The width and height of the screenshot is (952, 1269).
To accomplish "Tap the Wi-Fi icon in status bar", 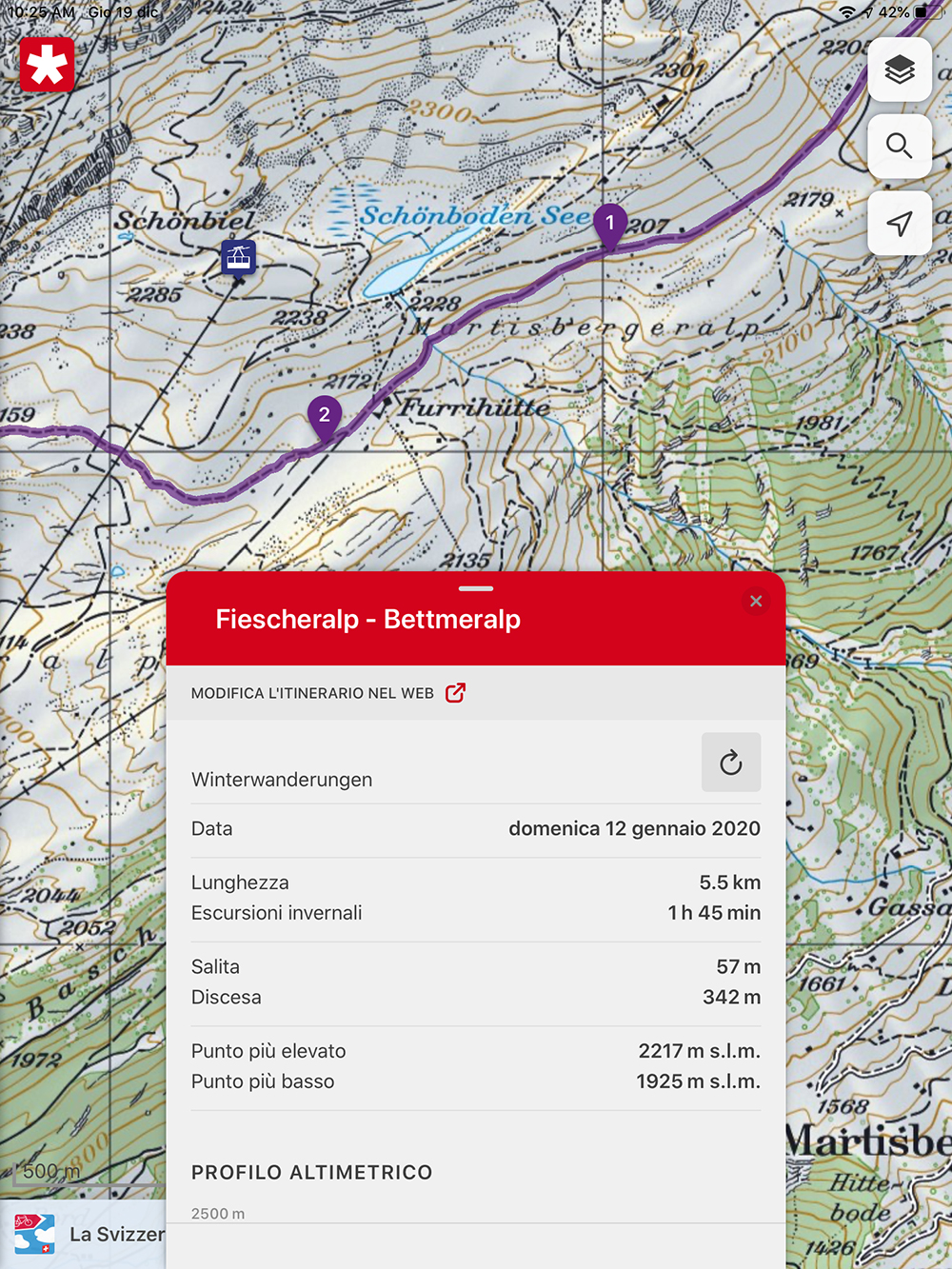I will click(847, 12).
